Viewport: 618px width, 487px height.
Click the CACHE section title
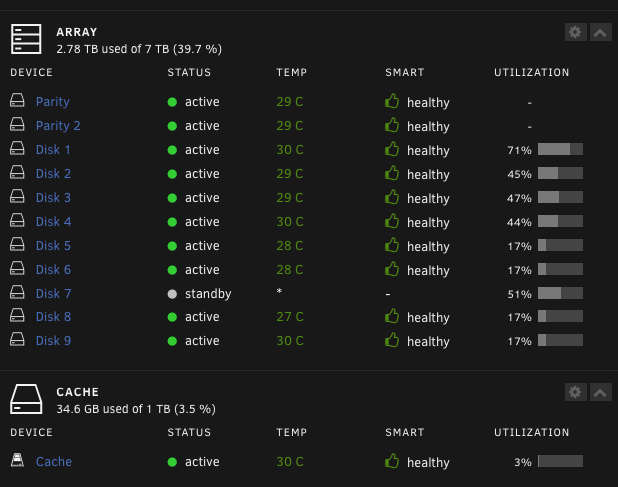pos(78,392)
